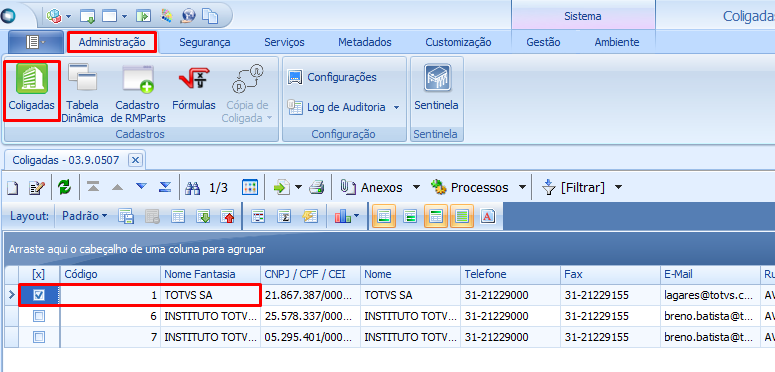Open Configurações in Configuração group
Viewport: 775px width, 372px height.
(x=333, y=77)
